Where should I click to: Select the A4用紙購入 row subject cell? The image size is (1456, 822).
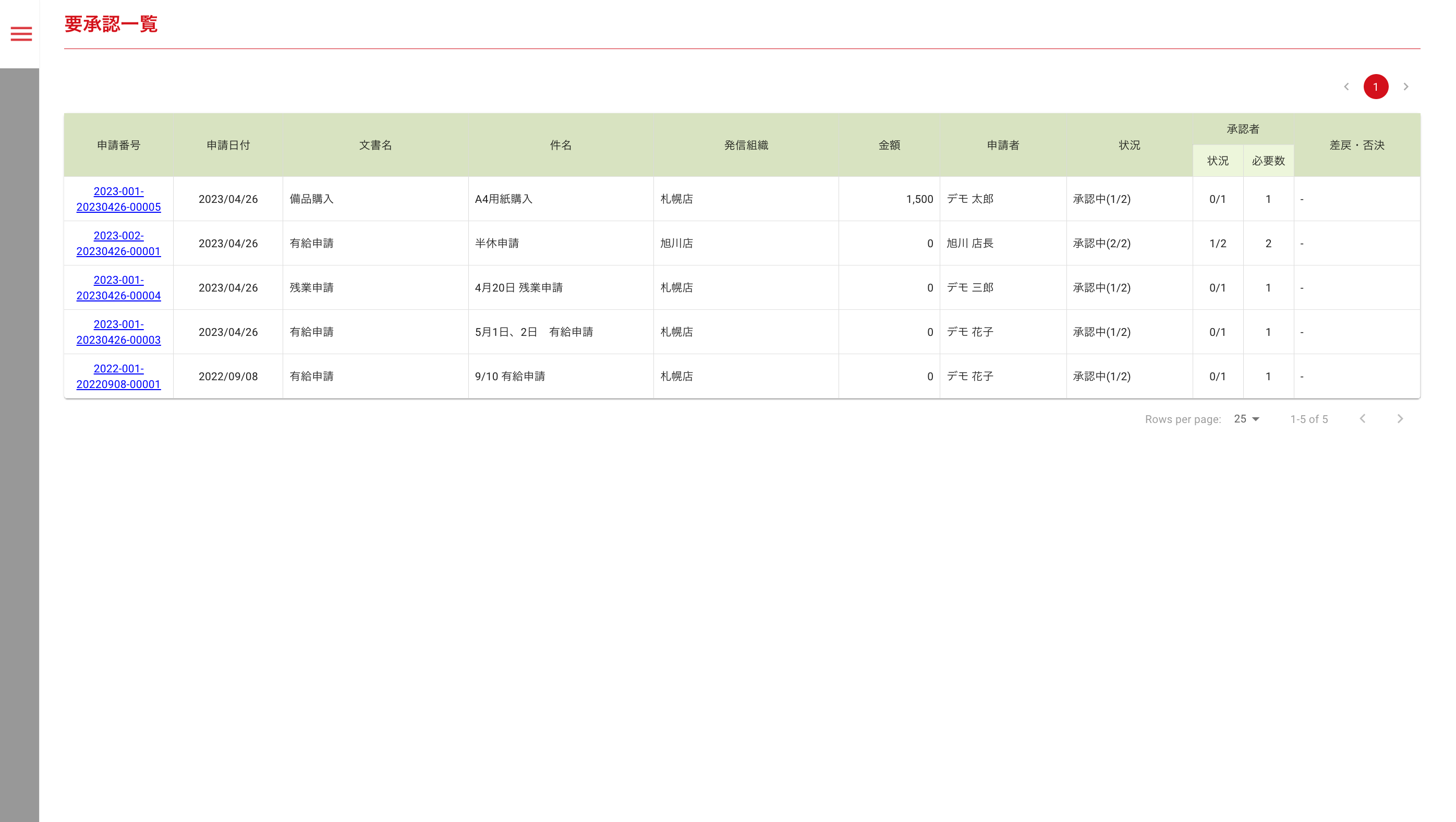tap(503, 199)
